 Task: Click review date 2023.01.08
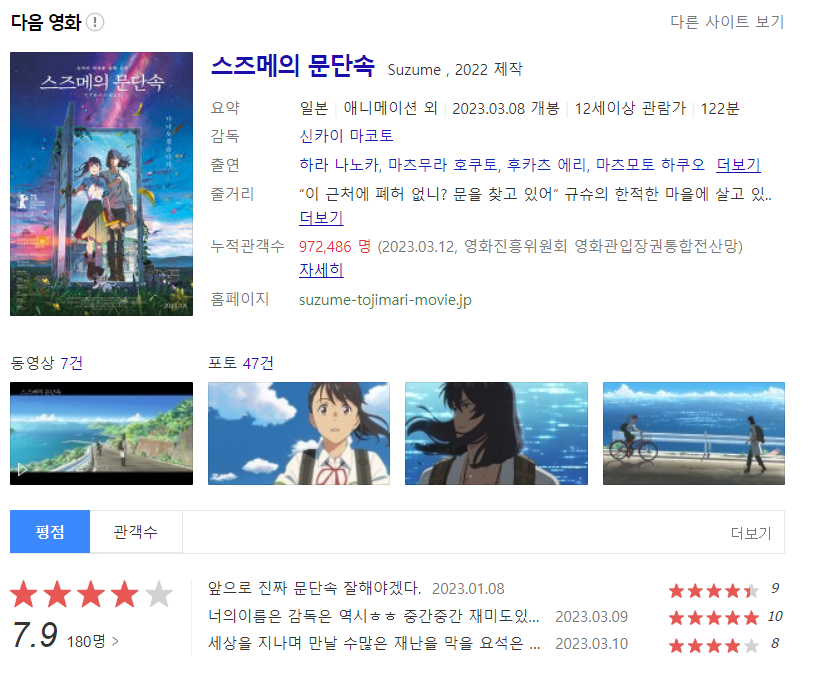(x=468, y=589)
